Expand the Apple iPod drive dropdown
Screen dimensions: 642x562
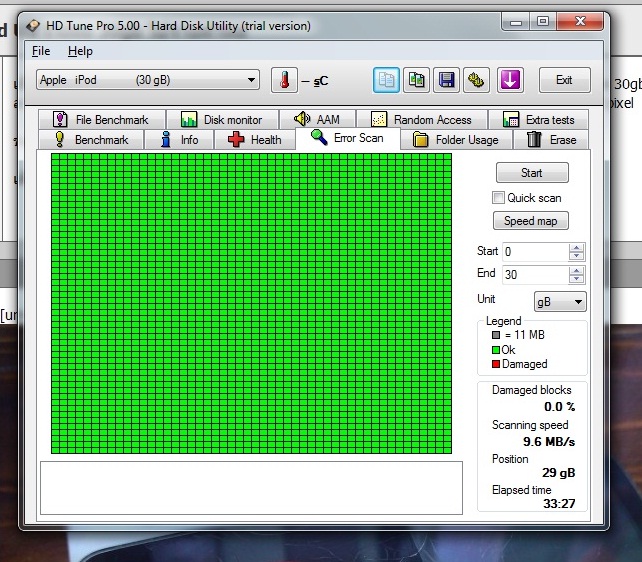pos(148,80)
